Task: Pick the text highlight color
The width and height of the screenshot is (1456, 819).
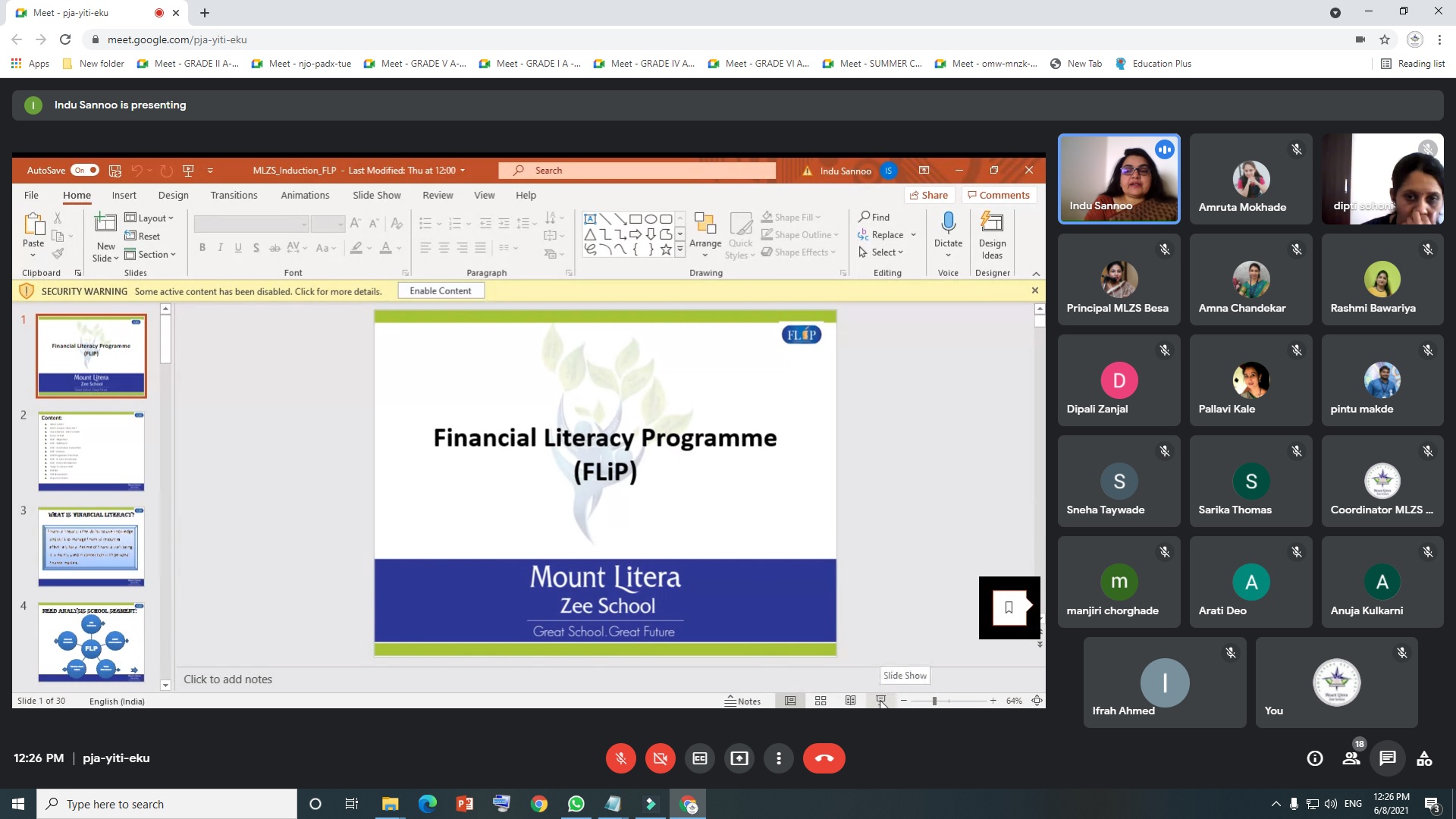Action: (356, 247)
